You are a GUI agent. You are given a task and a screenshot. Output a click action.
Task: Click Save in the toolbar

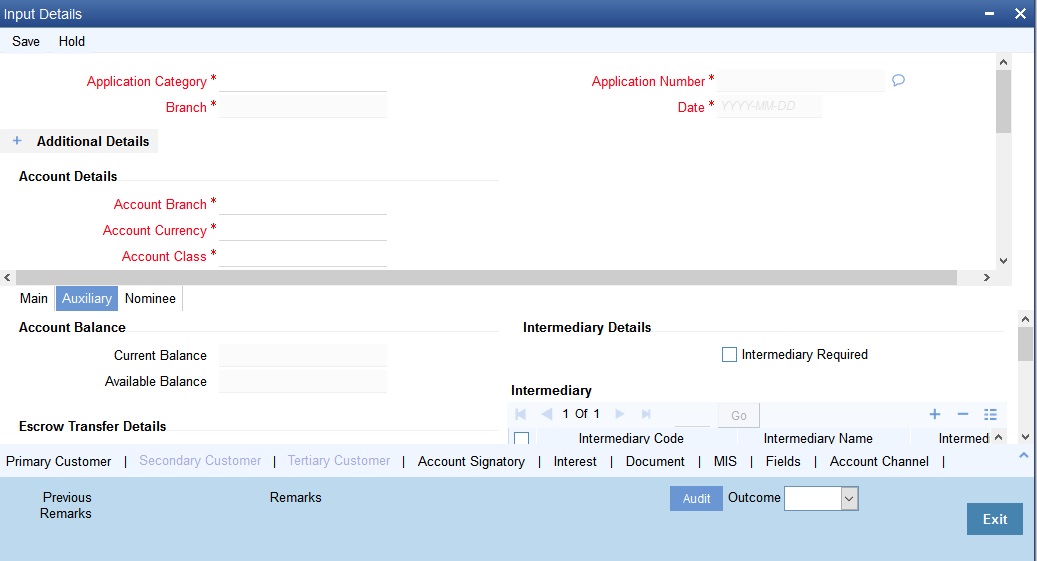[x=26, y=41]
